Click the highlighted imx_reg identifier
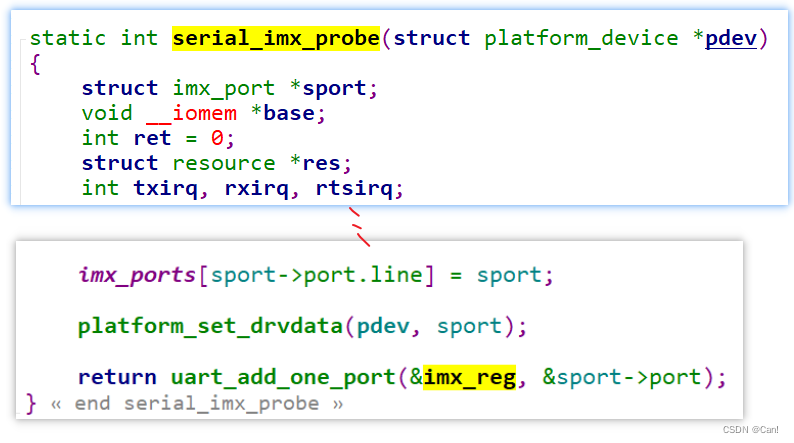The image size is (794, 443). pos(469,377)
